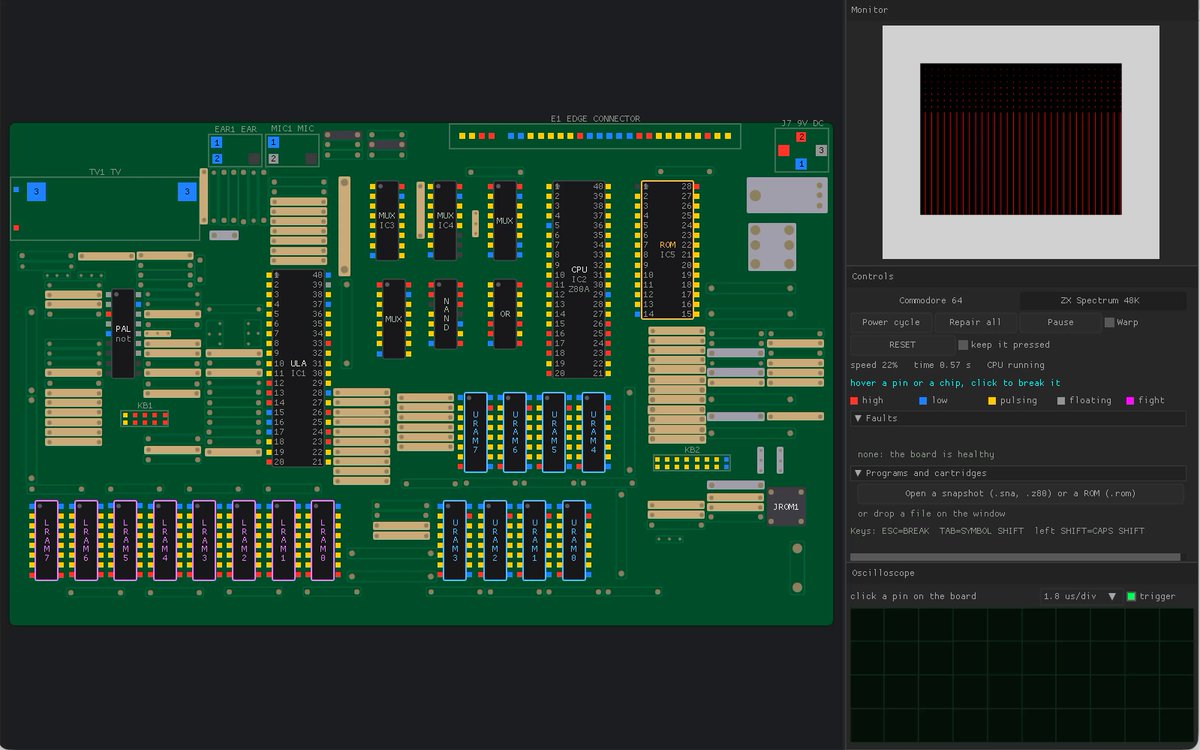The image size is (1200, 750).
Task: Click the URAM3 memory chip
Action: tap(455, 540)
